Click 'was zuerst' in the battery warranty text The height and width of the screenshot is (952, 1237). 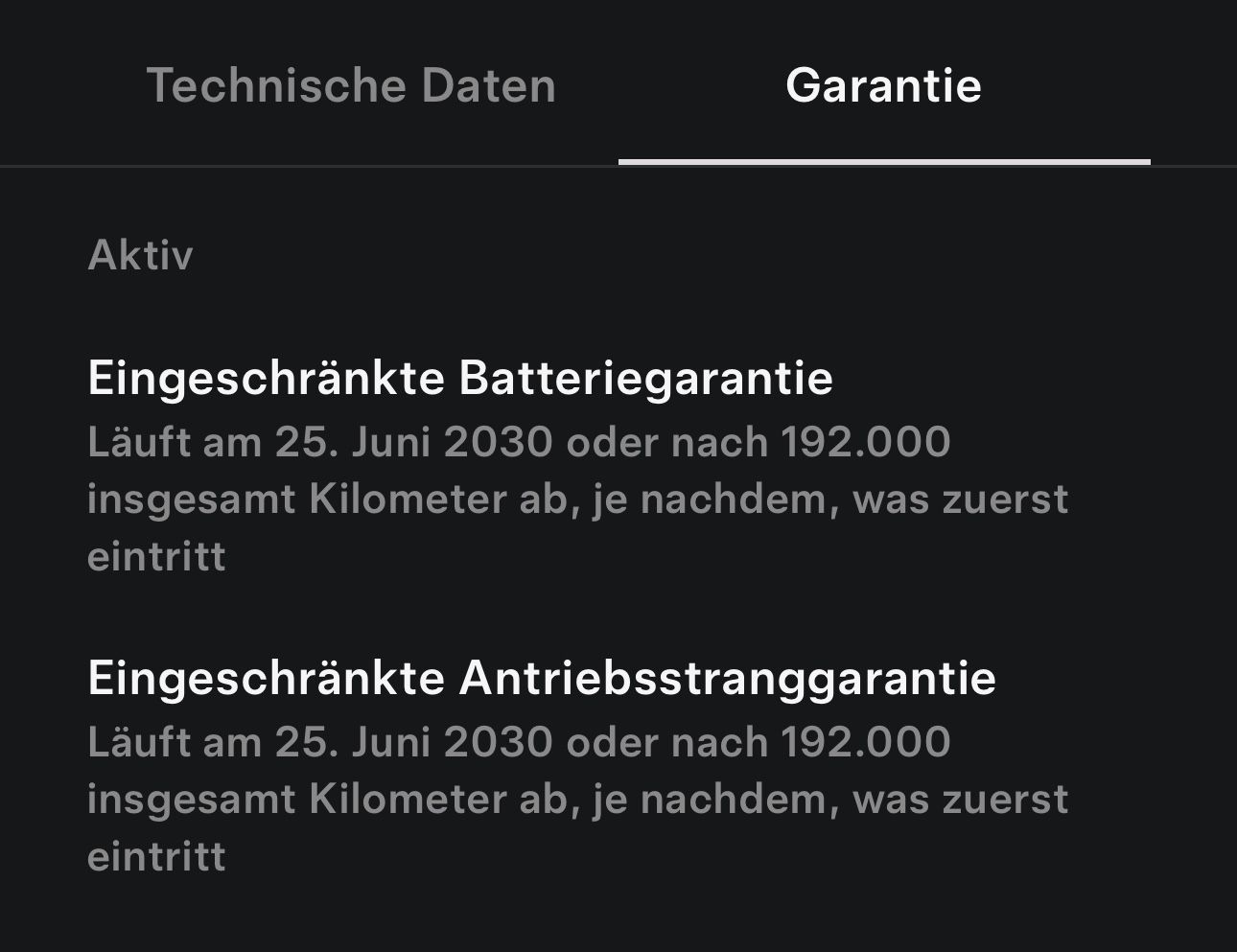(x=960, y=500)
